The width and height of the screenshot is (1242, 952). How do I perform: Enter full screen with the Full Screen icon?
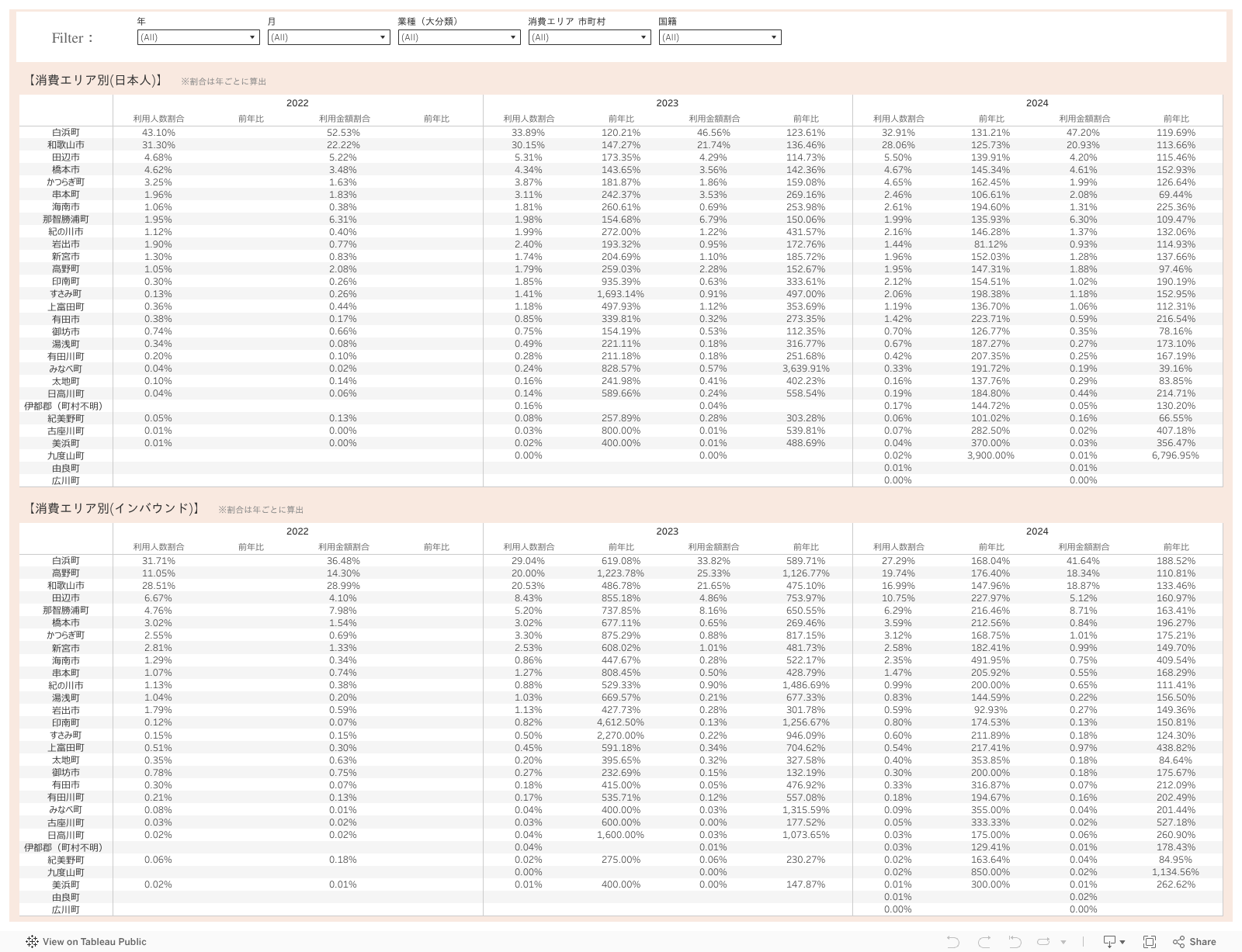(1150, 942)
